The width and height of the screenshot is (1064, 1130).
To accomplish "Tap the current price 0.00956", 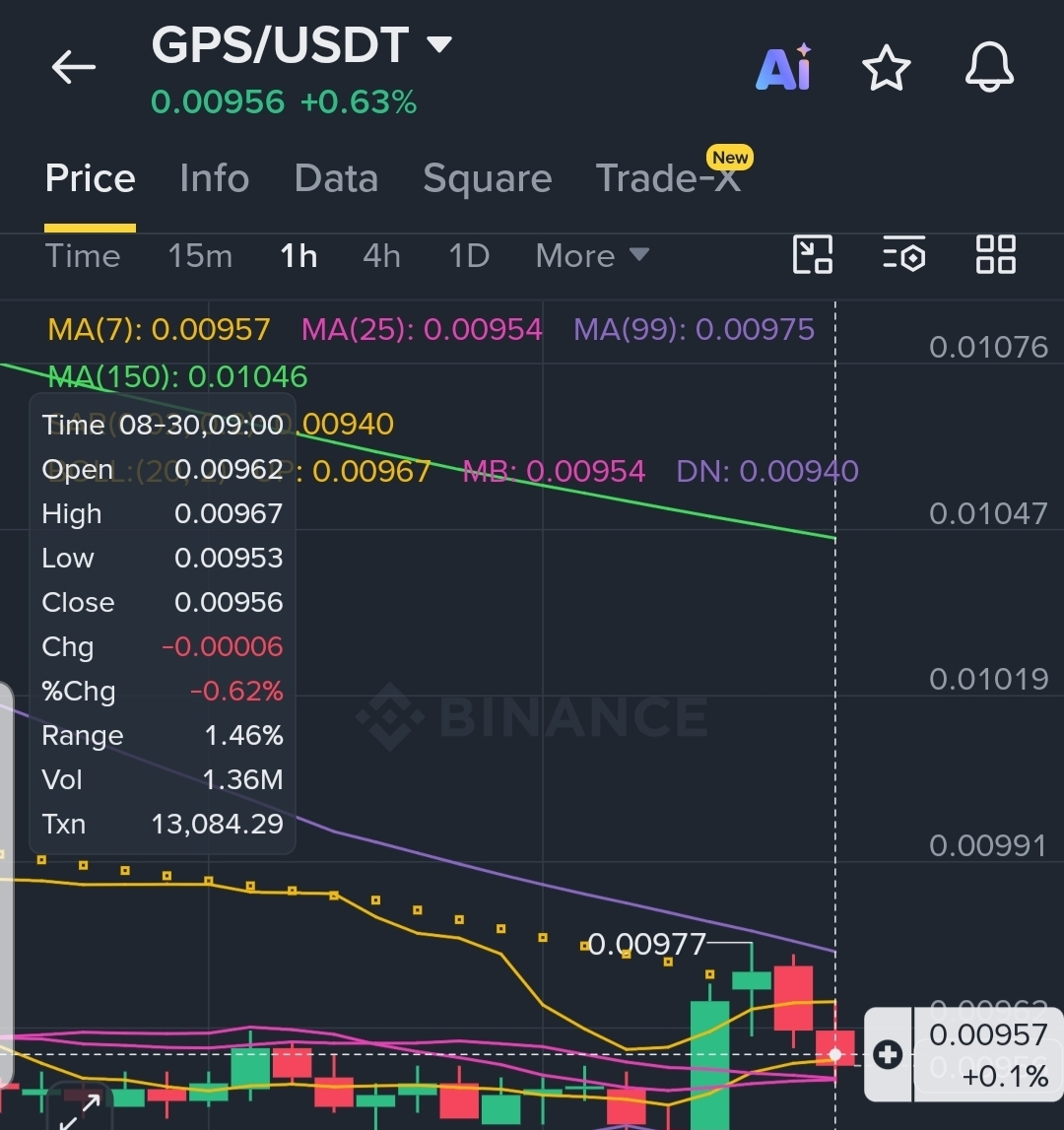I will click(x=218, y=101).
